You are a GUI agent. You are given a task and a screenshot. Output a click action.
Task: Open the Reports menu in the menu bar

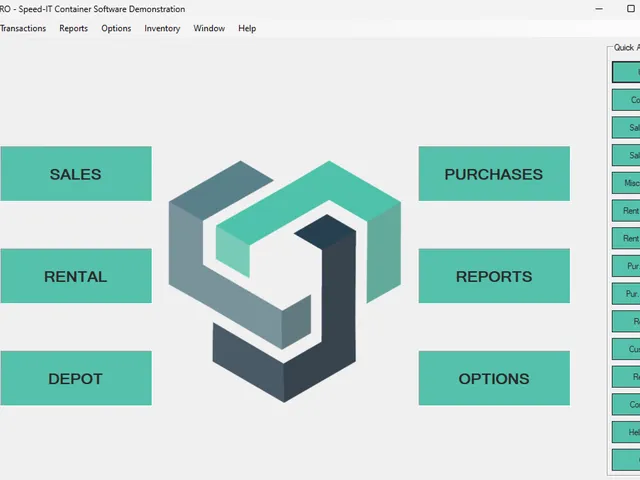(73, 29)
